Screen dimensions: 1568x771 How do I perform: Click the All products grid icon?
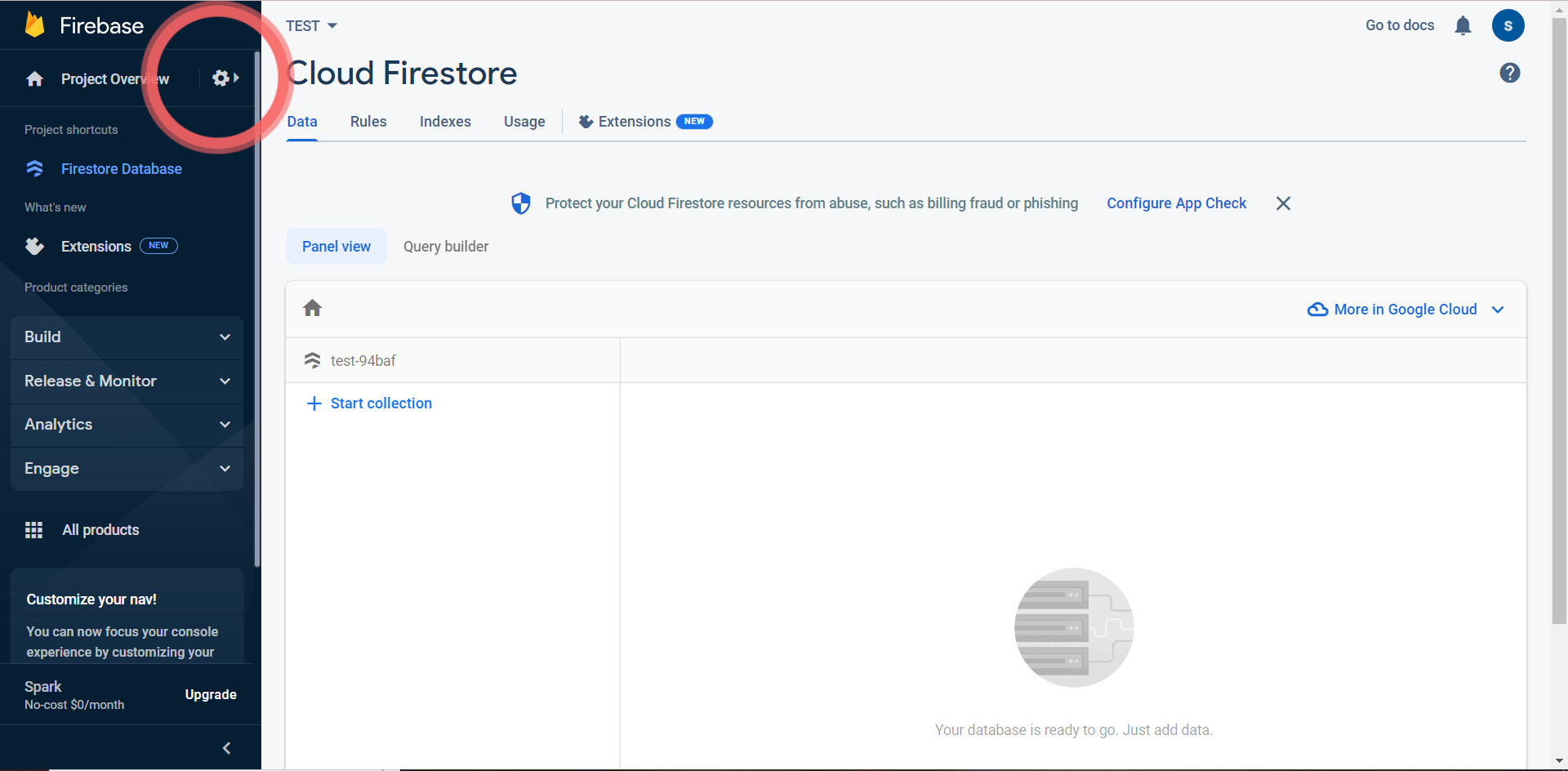33,530
